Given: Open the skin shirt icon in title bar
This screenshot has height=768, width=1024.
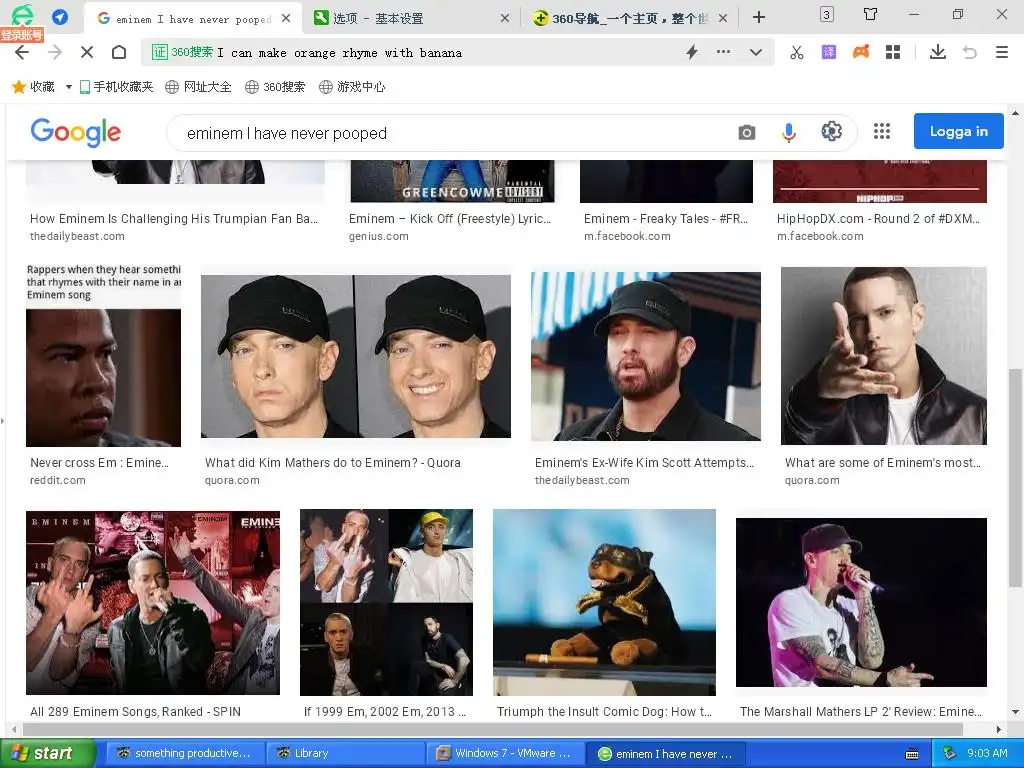Looking at the screenshot, I should point(870,14).
